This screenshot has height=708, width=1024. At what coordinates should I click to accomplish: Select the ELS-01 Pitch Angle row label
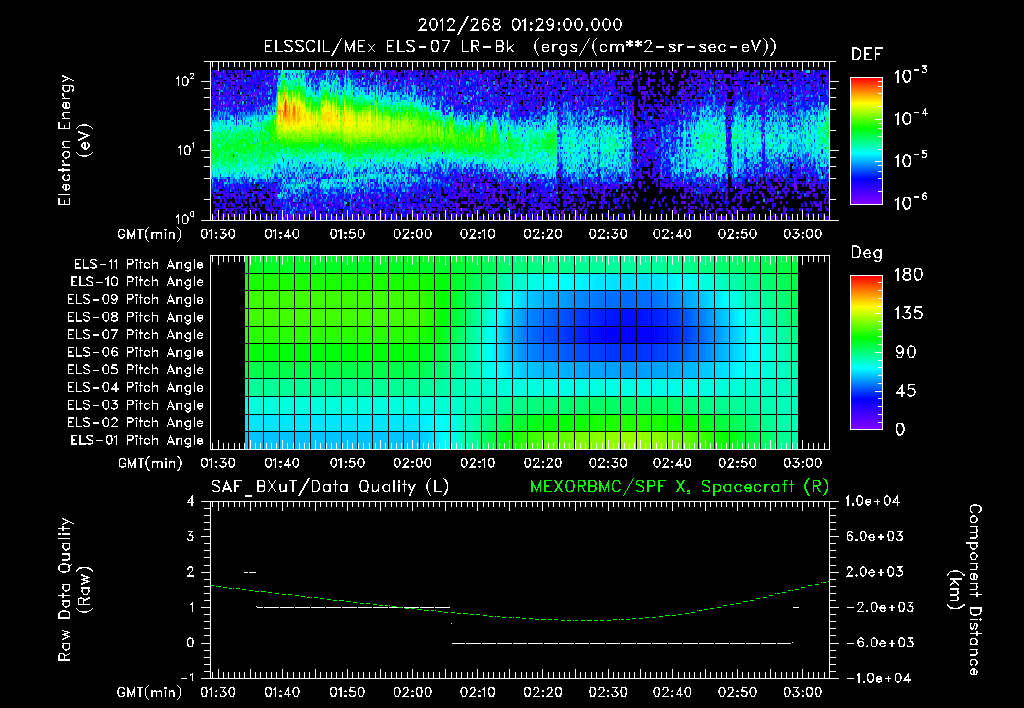[x=137, y=440]
